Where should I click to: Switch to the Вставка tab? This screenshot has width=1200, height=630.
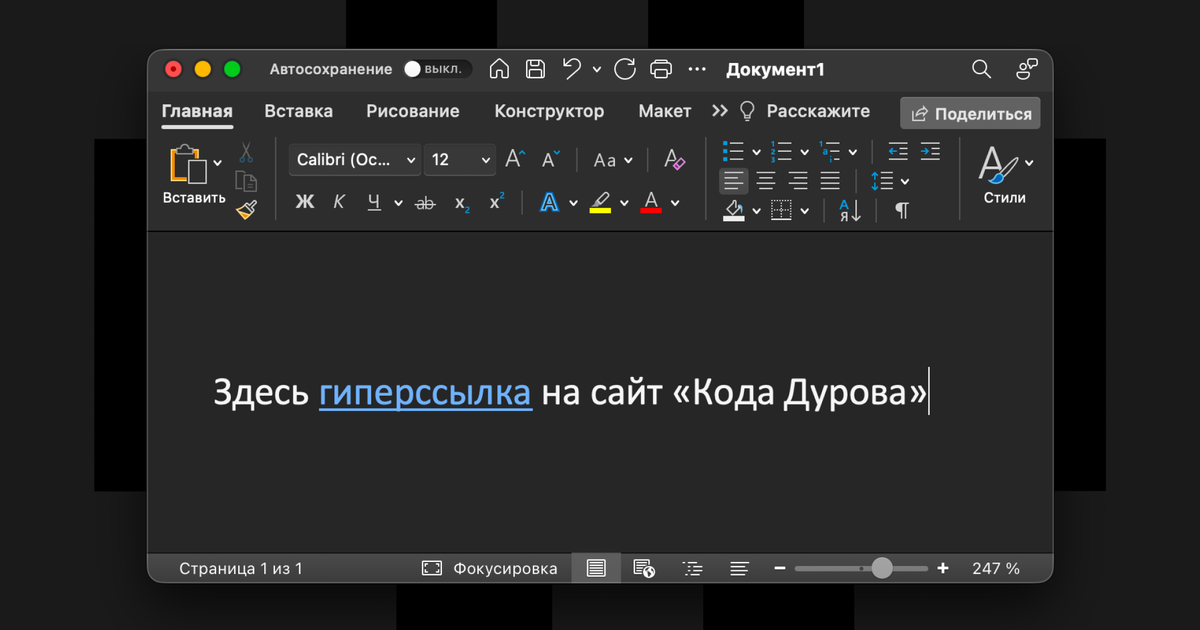pyautogui.click(x=298, y=111)
